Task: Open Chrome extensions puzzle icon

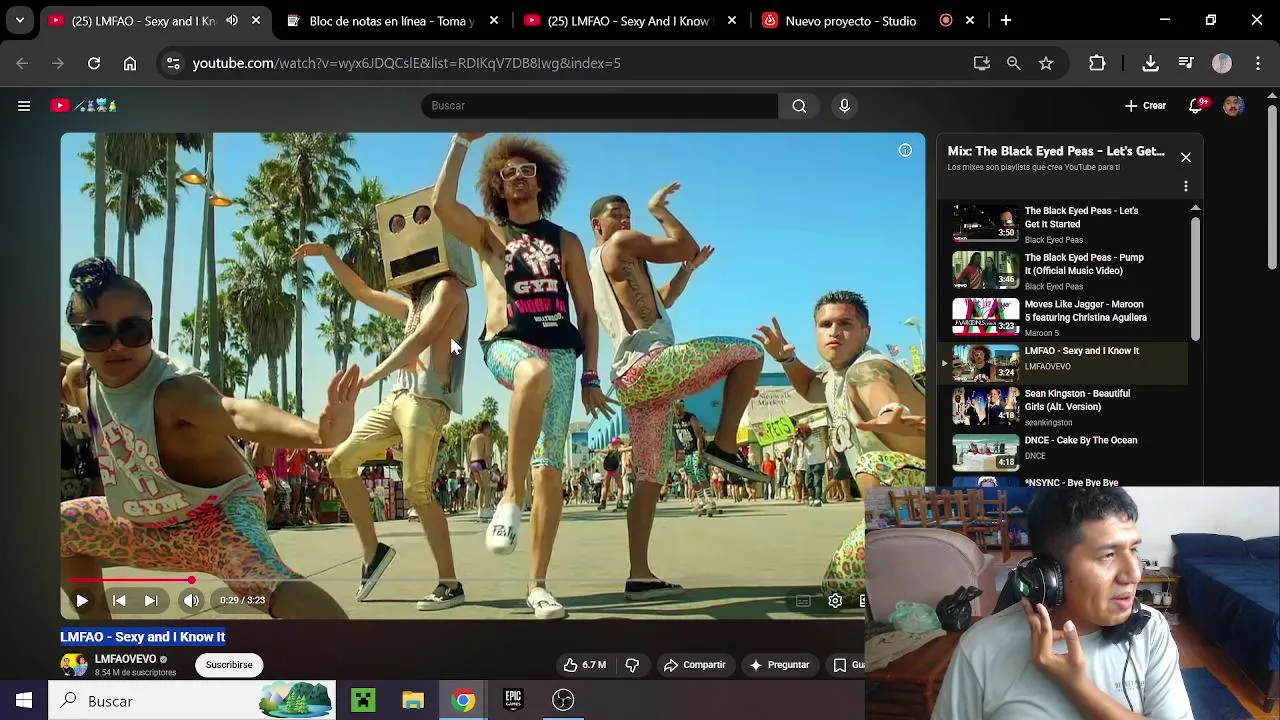Action: [x=1097, y=63]
